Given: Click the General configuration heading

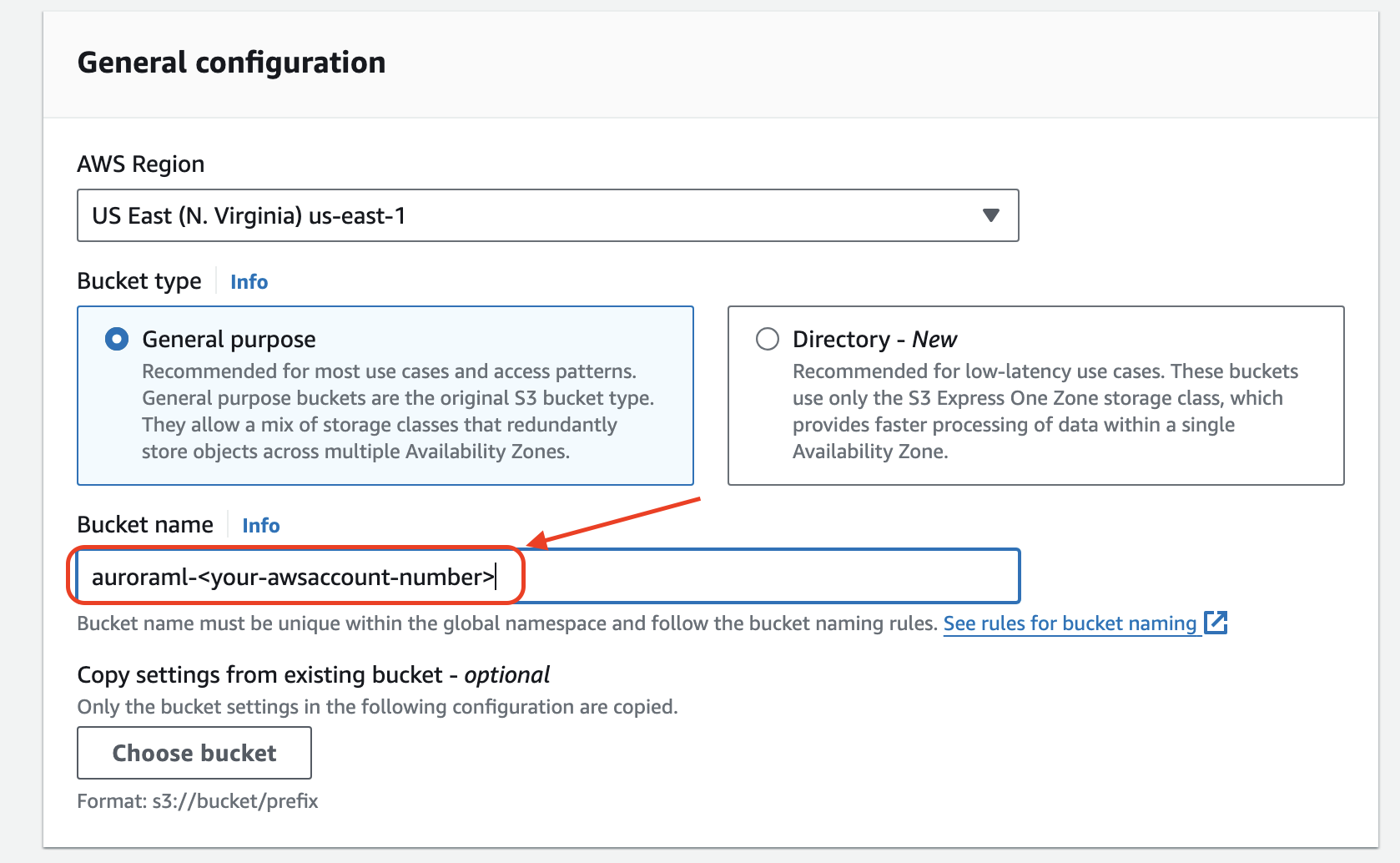Looking at the screenshot, I should 231,63.
